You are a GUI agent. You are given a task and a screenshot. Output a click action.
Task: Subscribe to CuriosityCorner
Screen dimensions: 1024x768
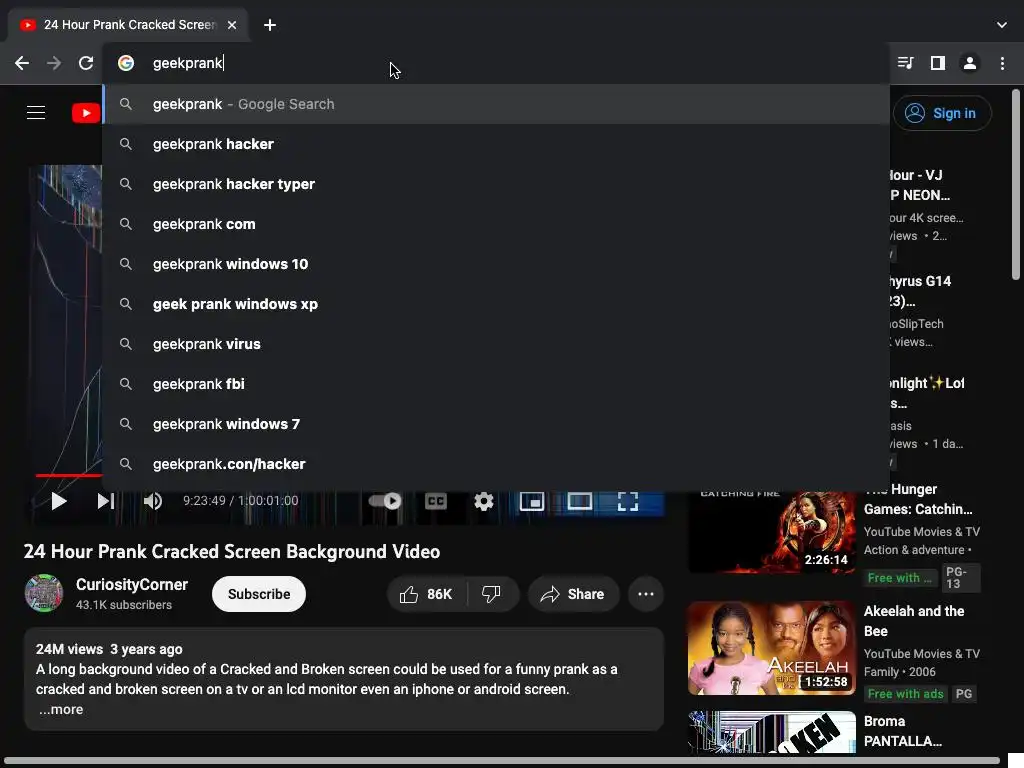click(259, 594)
